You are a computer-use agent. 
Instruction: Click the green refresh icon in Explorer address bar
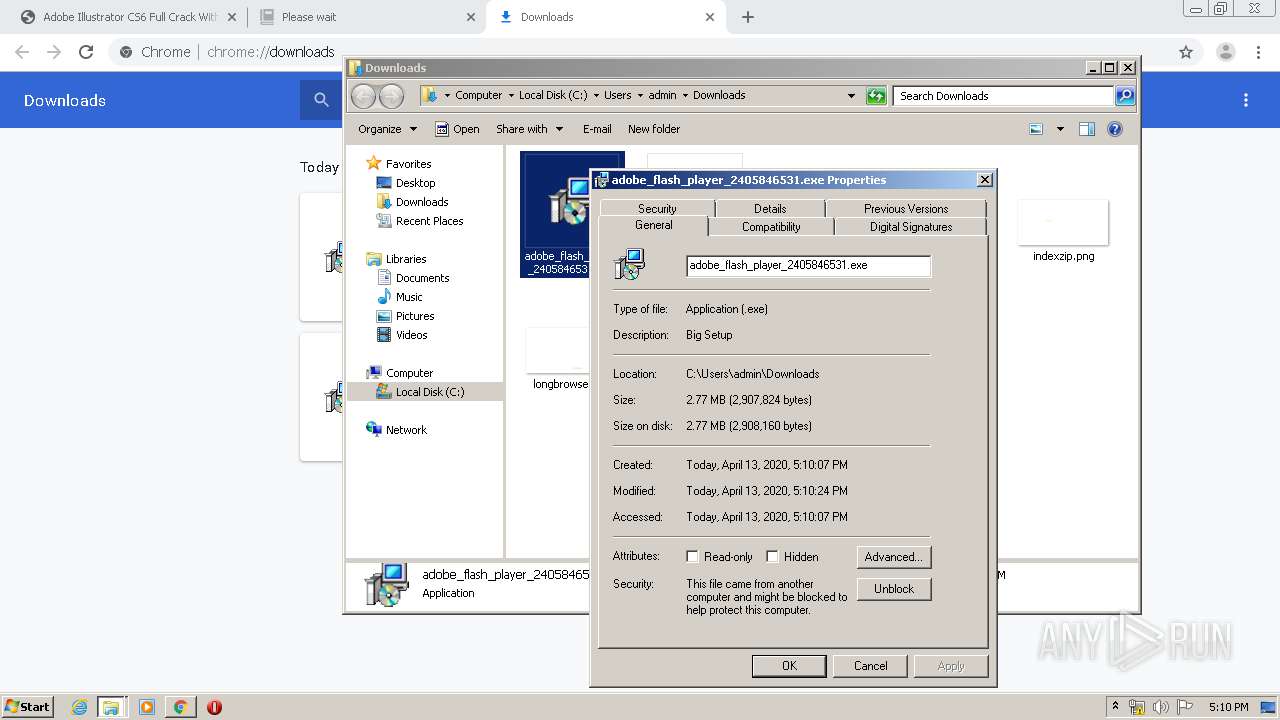click(x=876, y=95)
